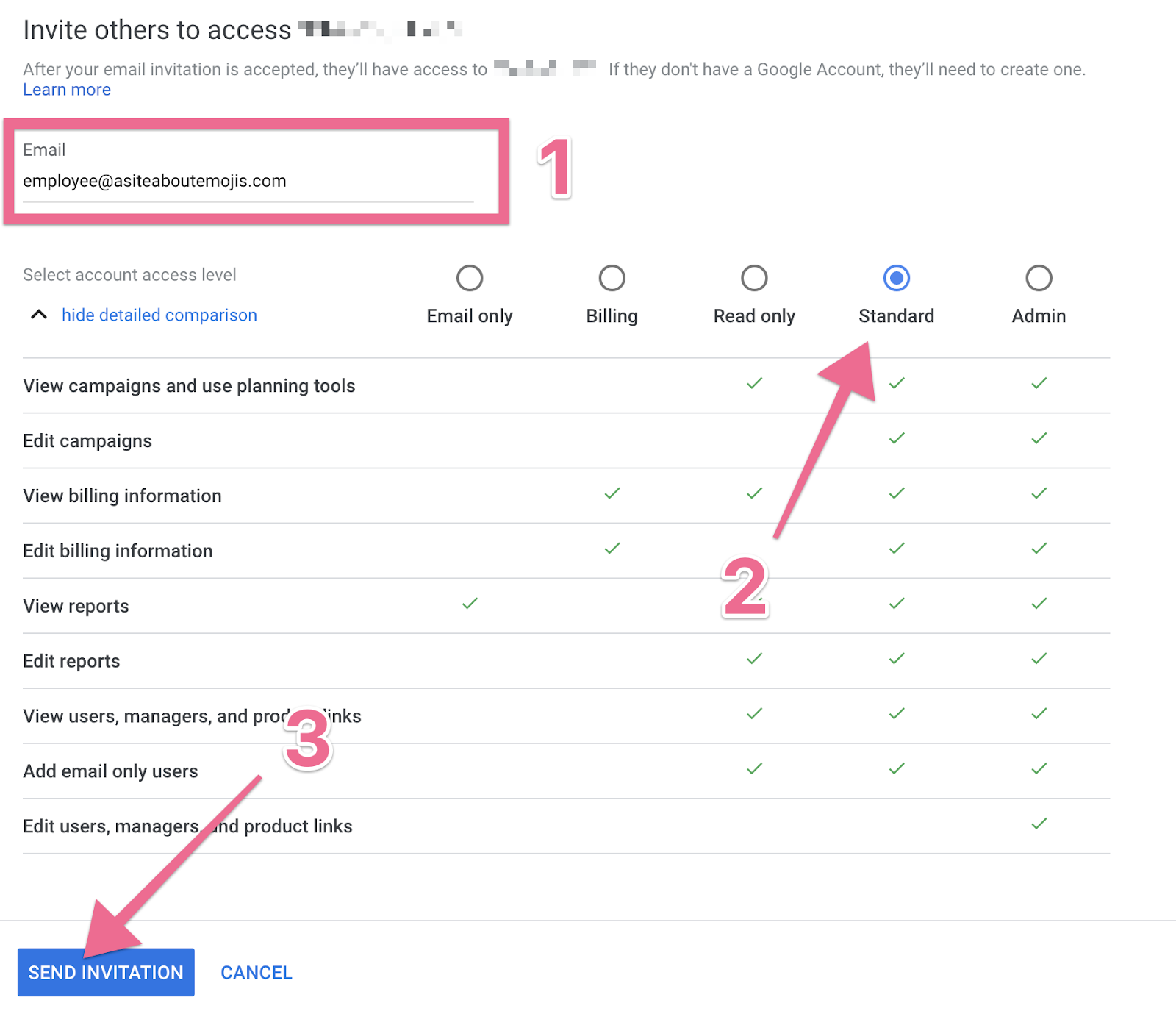1176x1014 pixels.
Task: Click the Standard checkmark for Edit campaigns
Action: click(x=896, y=438)
